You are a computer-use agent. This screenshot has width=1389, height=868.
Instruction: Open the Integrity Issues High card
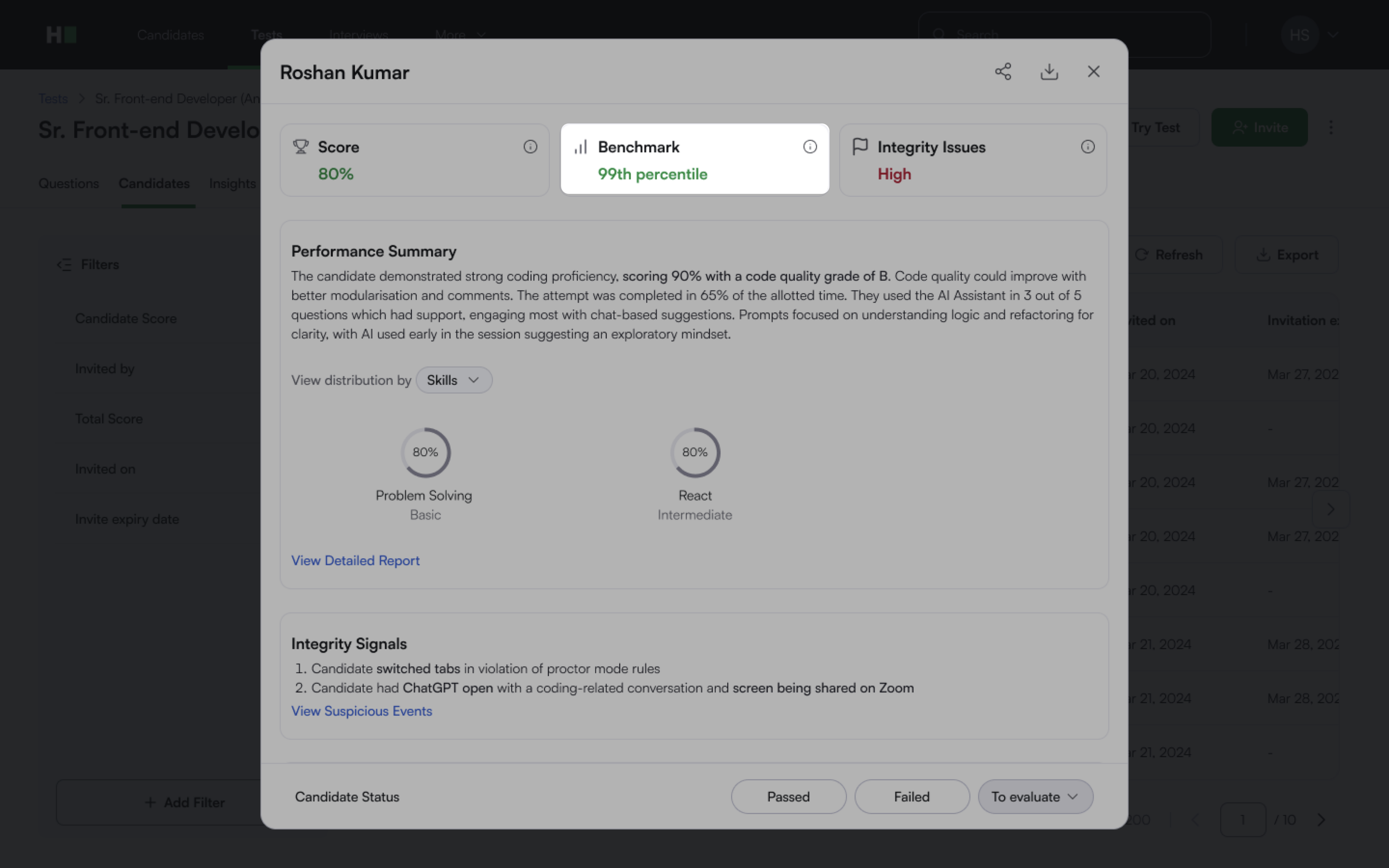[973, 161]
